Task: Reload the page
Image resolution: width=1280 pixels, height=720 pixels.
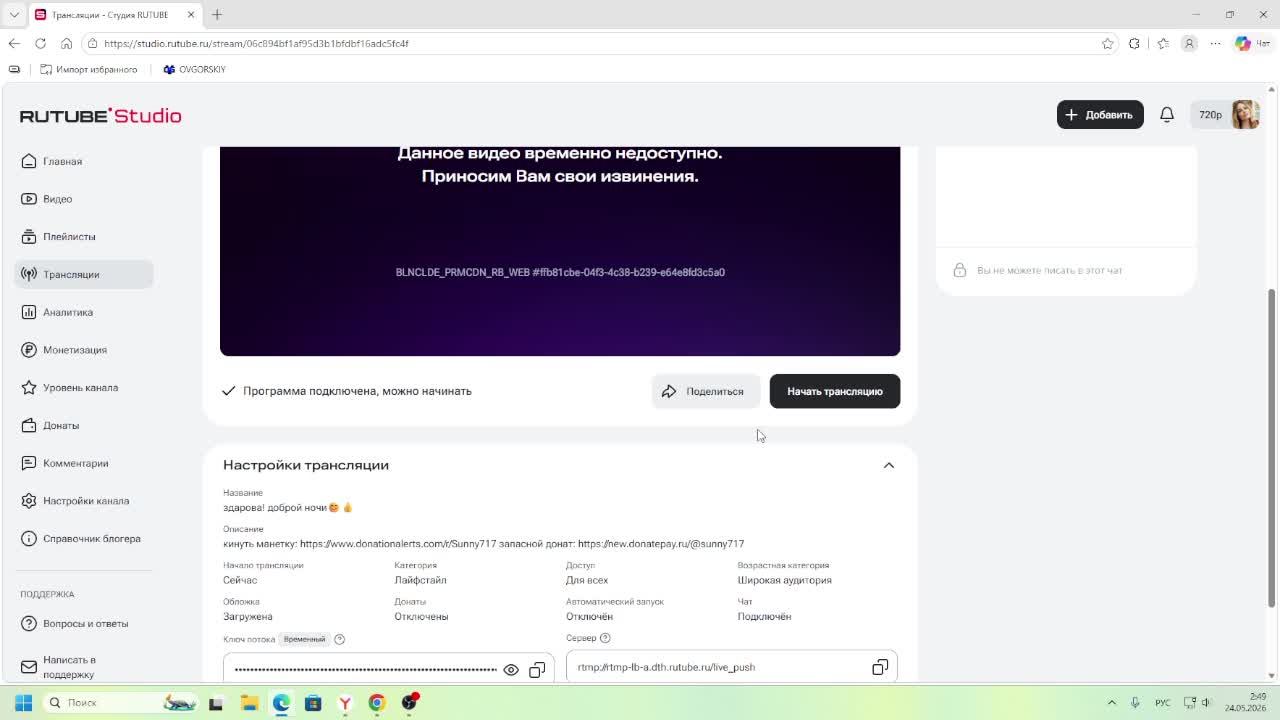Action: click(40, 43)
